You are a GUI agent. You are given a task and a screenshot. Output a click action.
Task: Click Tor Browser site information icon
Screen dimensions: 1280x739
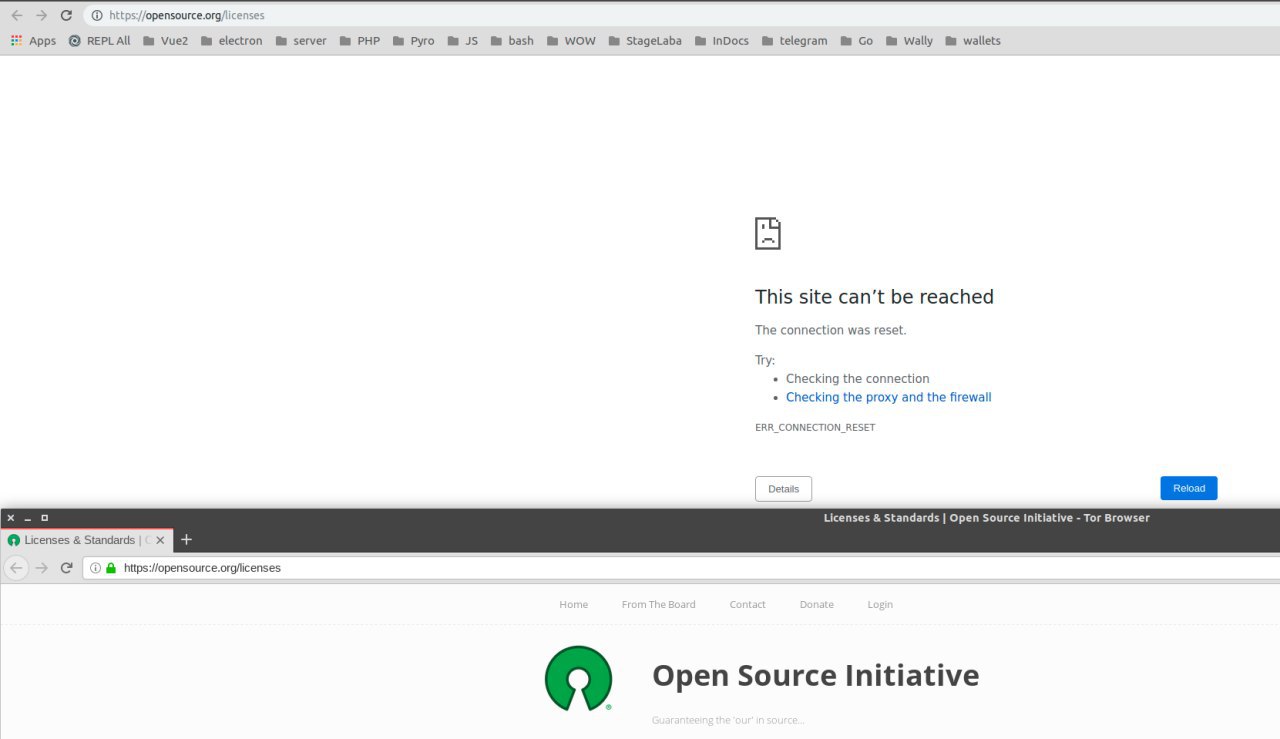tap(96, 567)
